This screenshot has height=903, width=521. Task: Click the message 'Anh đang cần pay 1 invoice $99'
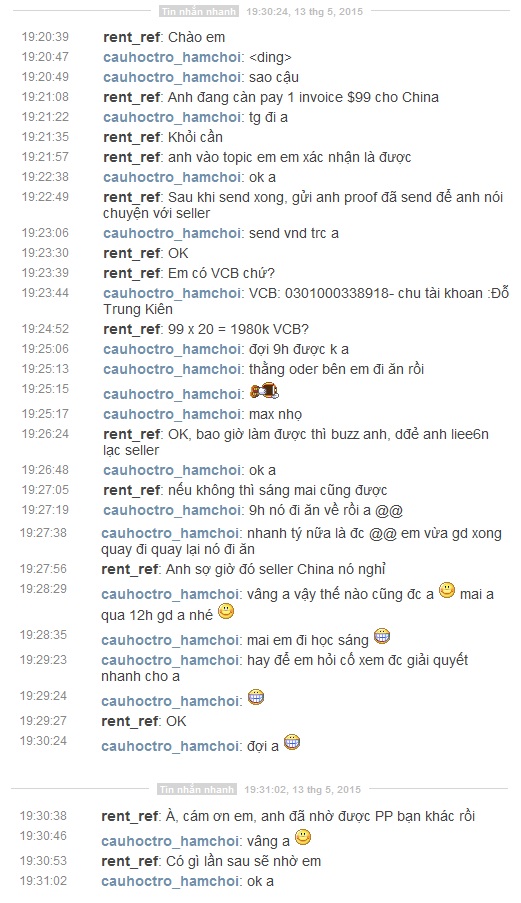(303, 97)
